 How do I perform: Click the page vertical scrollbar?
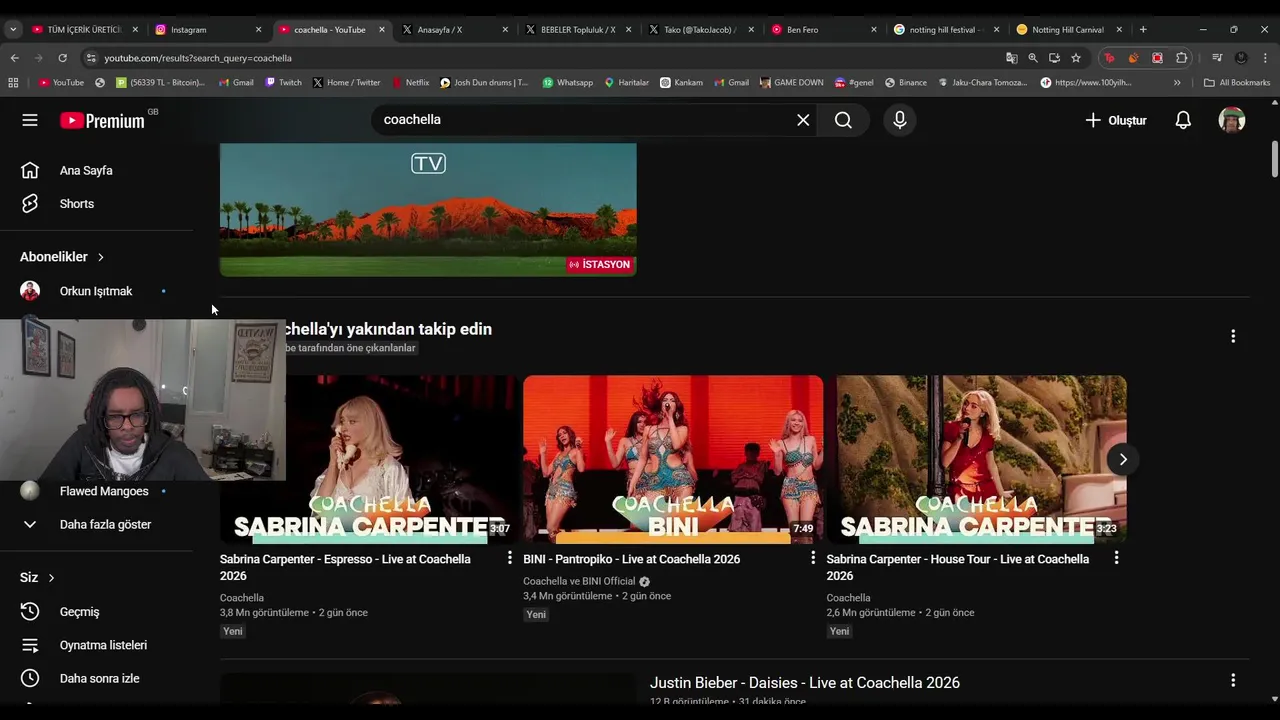[x=1274, y=160]
